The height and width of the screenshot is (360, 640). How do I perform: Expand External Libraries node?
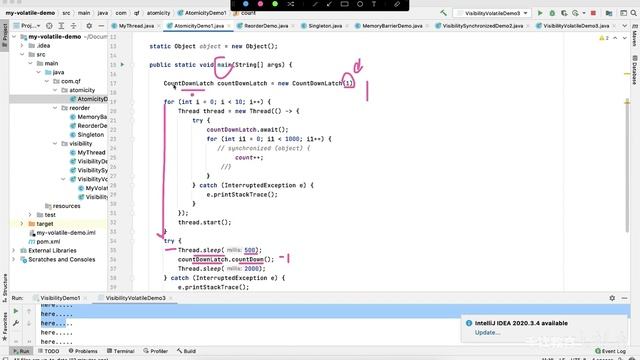(14, 251)
